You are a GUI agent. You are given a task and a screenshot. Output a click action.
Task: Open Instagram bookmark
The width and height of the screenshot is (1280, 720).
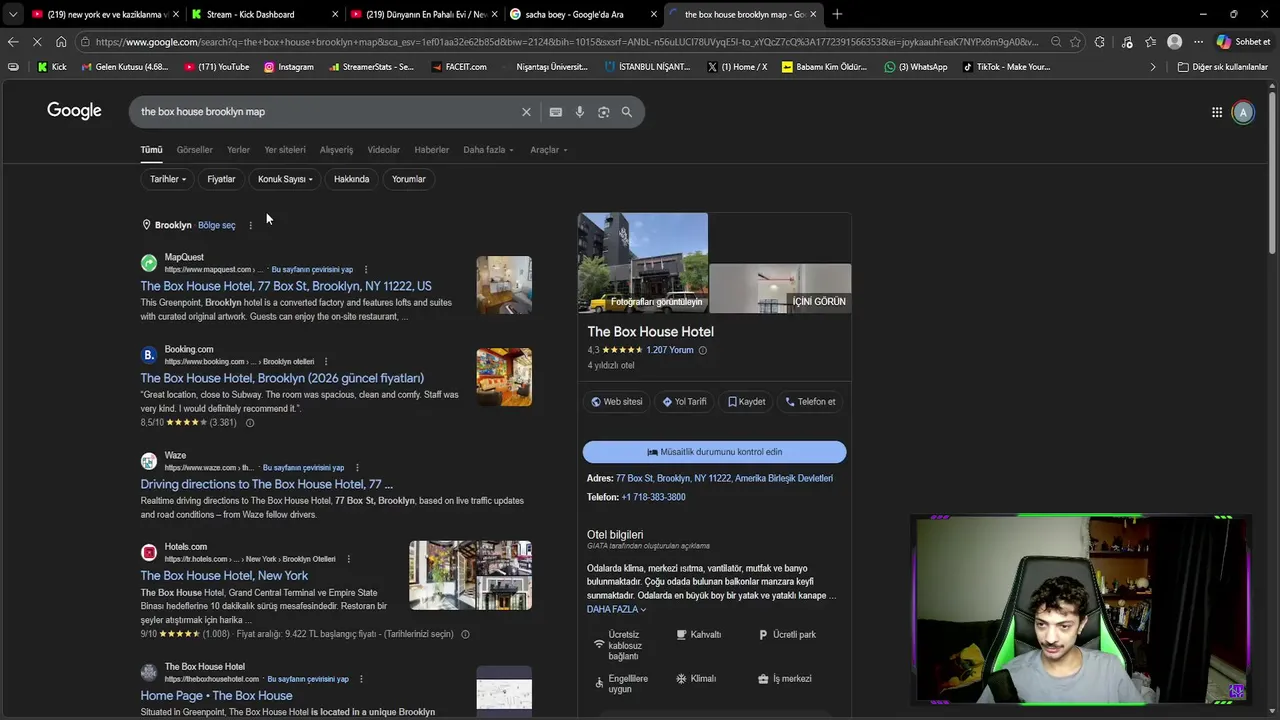point(288,67)
